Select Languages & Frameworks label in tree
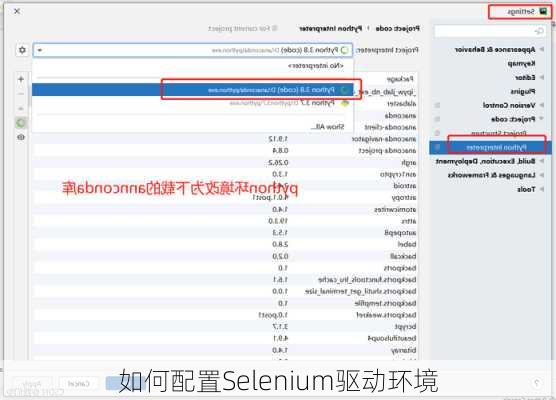556x400 pixels. tap(492, 175)
